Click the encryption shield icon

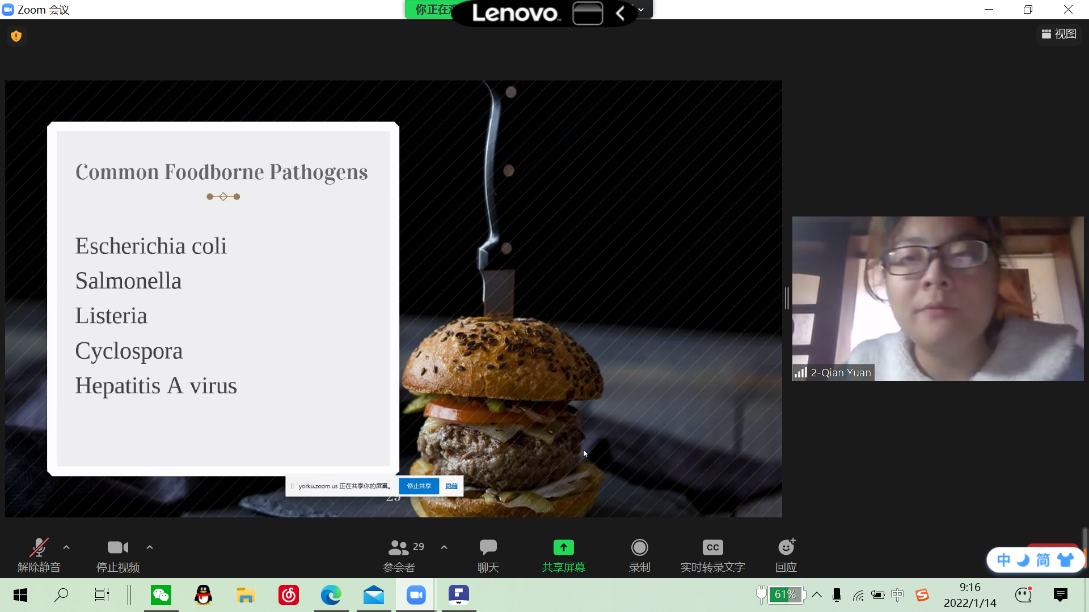[x=16, y=36]
